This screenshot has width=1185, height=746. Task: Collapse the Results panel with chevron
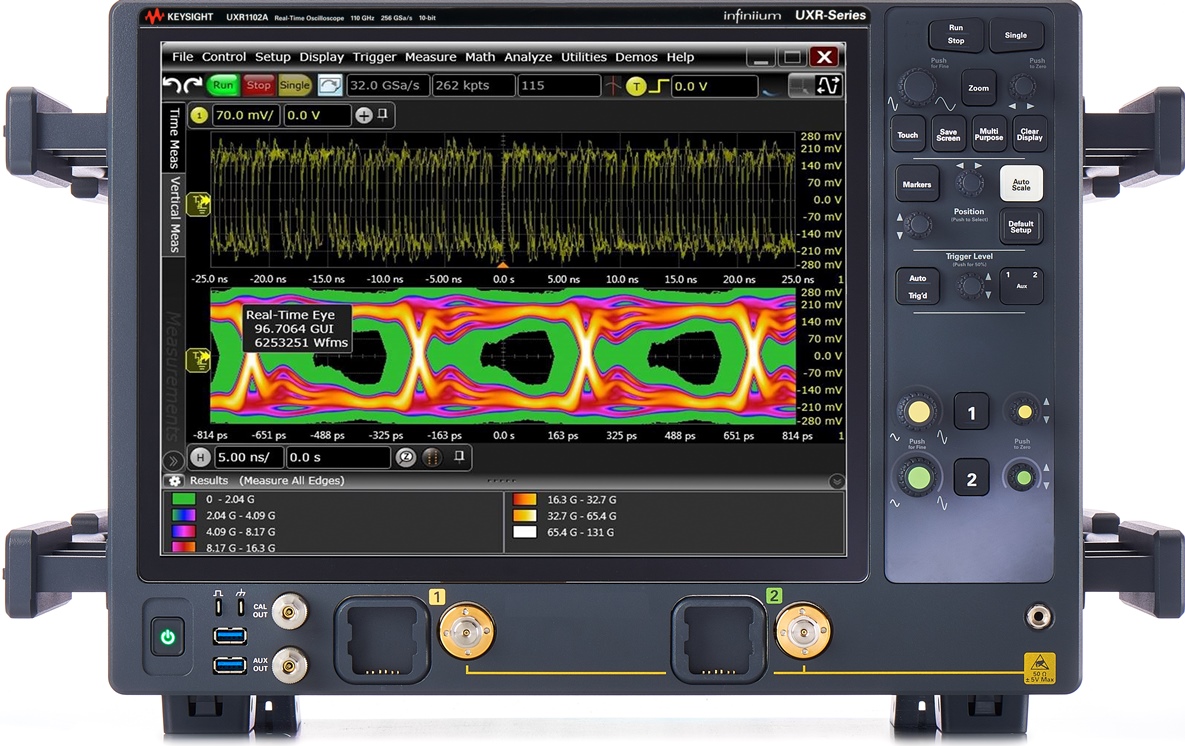coord(836,481)
